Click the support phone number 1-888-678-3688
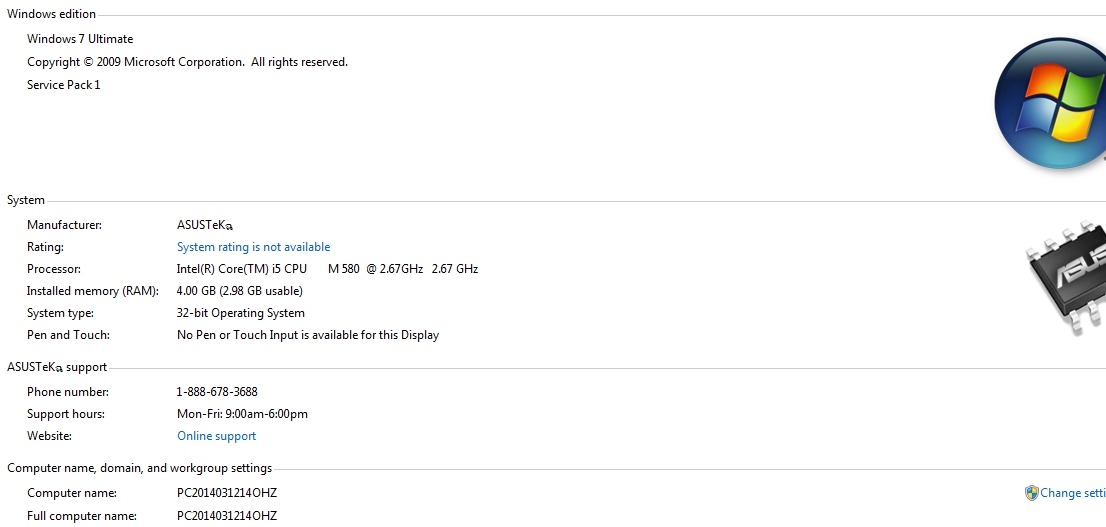Viewport: 1106px width, 527px height. (x=217, y=392)
